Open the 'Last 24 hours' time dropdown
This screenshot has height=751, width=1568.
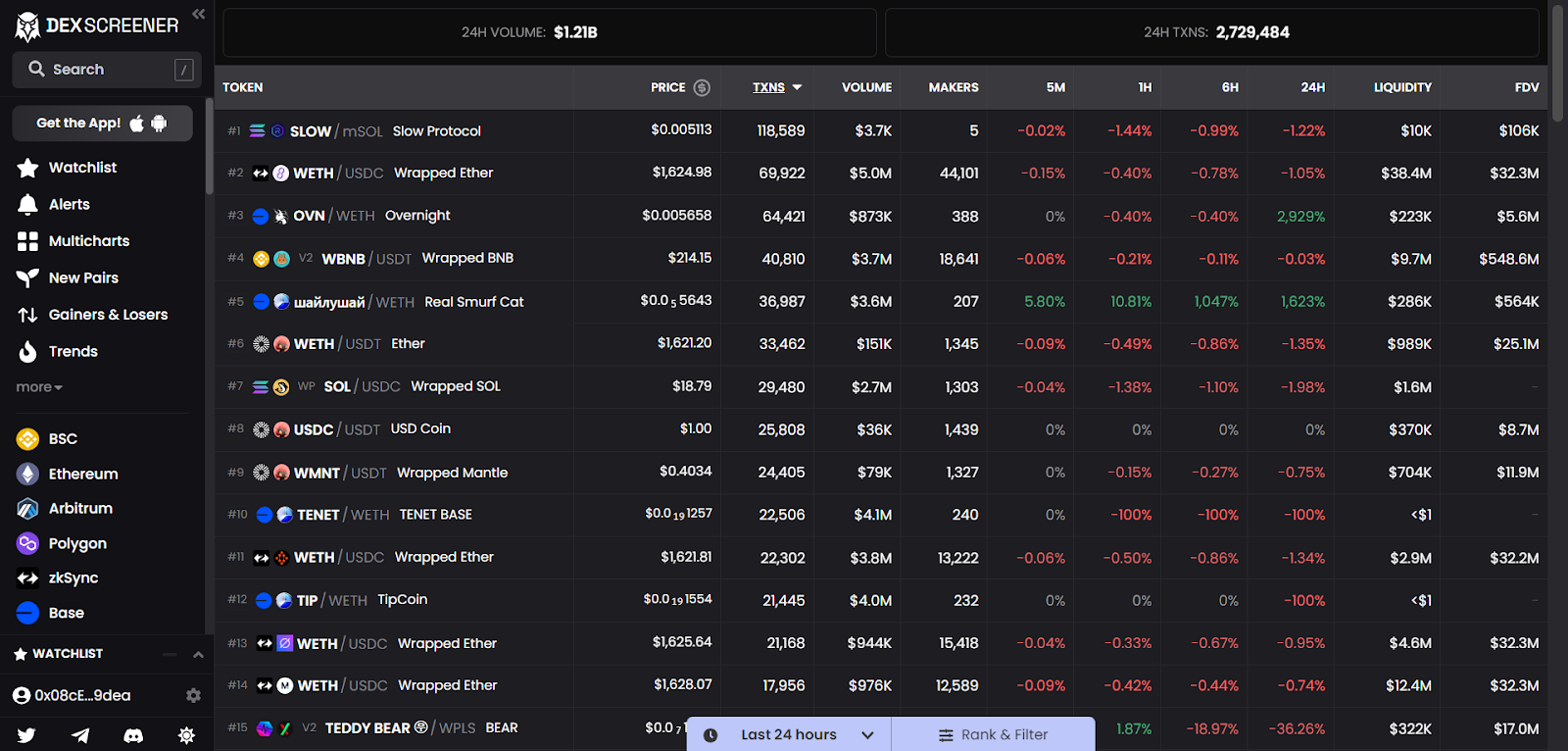[789, 734]
